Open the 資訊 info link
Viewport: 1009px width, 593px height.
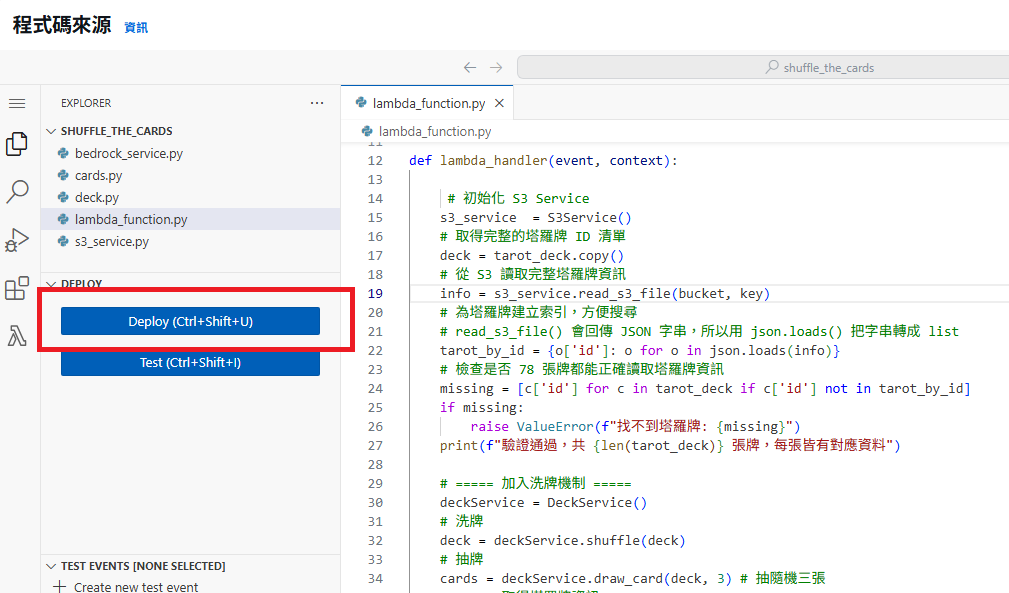136,27
